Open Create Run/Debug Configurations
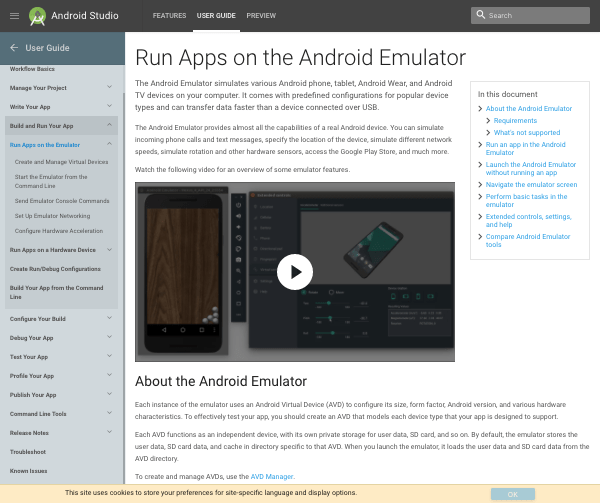 click(x=55, y=269)
